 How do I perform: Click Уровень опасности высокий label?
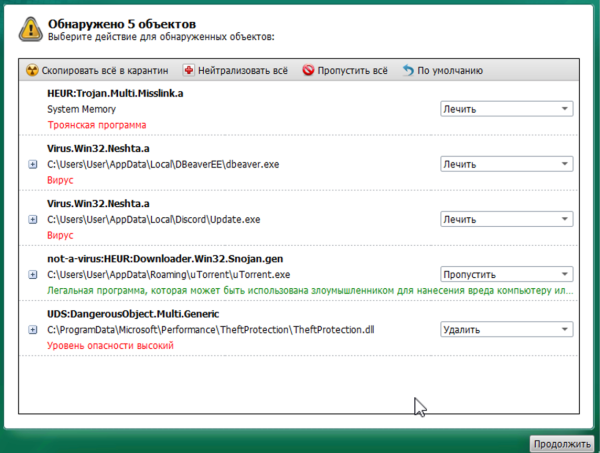coord(110,345)
